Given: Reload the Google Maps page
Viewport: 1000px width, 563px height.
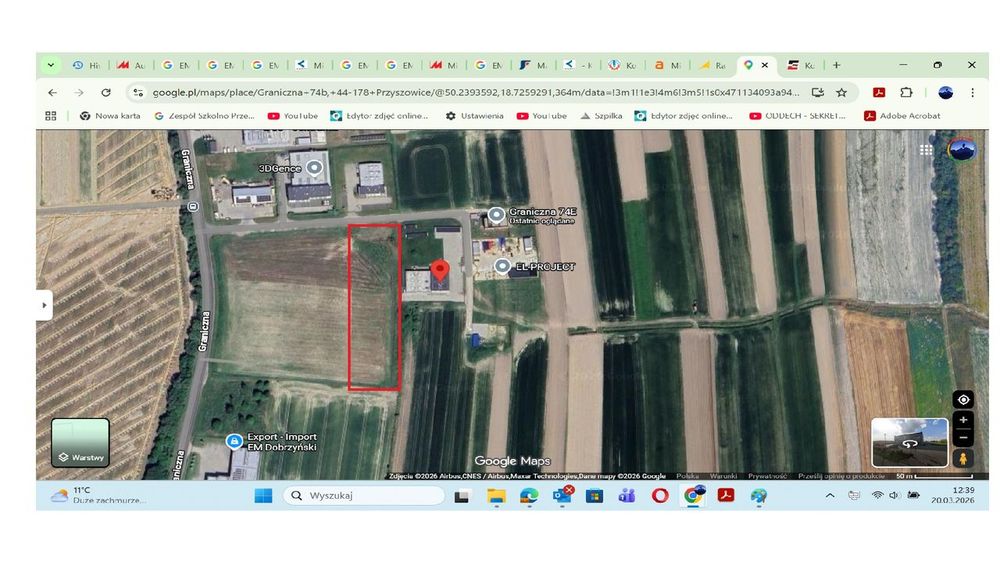Looking at the screenshot, I should (106, 92).
